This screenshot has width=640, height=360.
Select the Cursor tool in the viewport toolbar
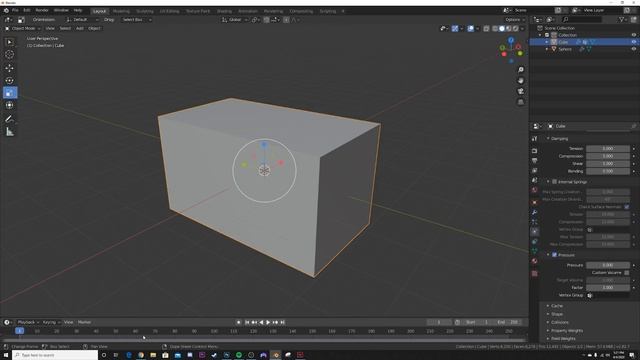[9, 54]
